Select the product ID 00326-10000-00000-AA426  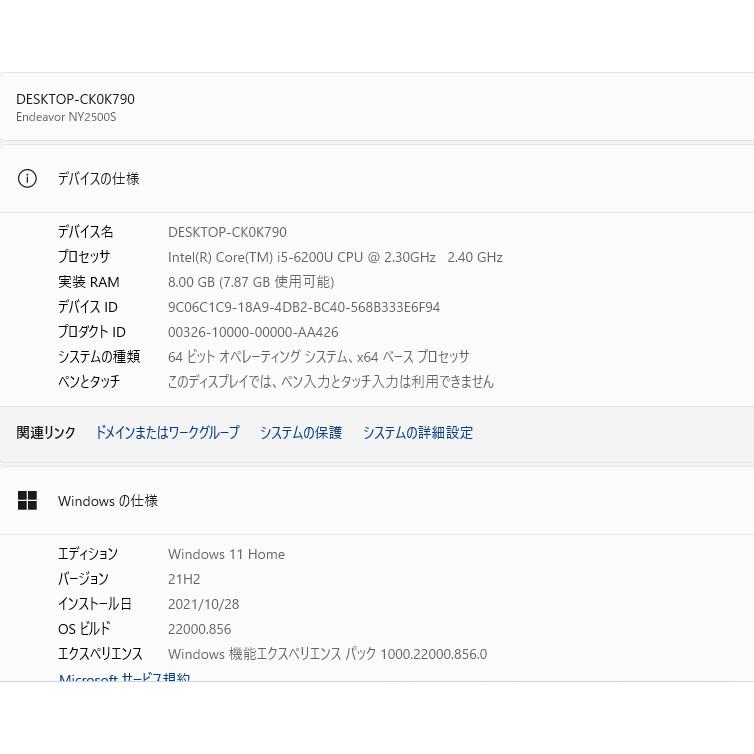(253, 332)
